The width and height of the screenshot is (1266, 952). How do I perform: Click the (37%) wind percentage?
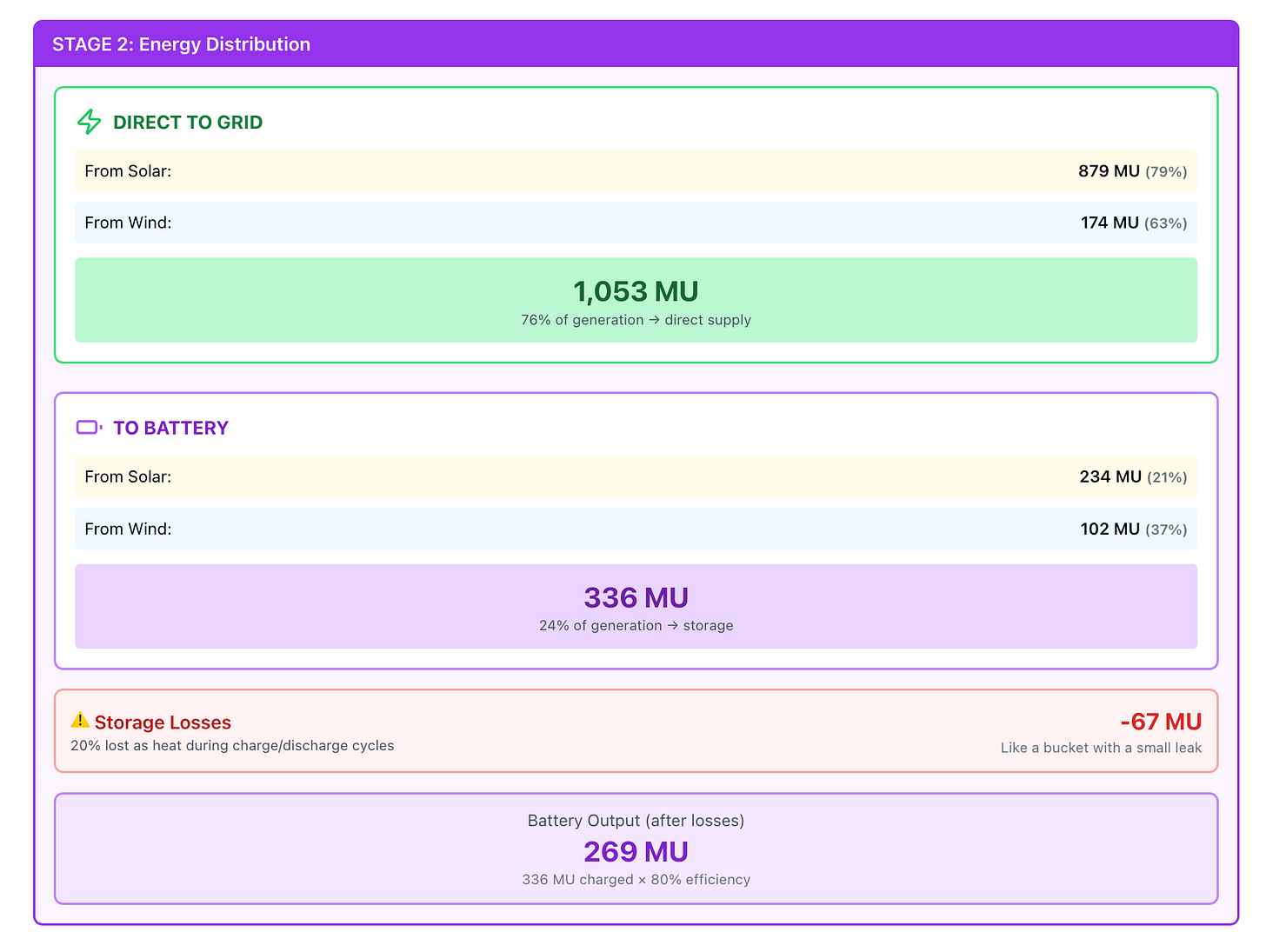point(1166,529)
